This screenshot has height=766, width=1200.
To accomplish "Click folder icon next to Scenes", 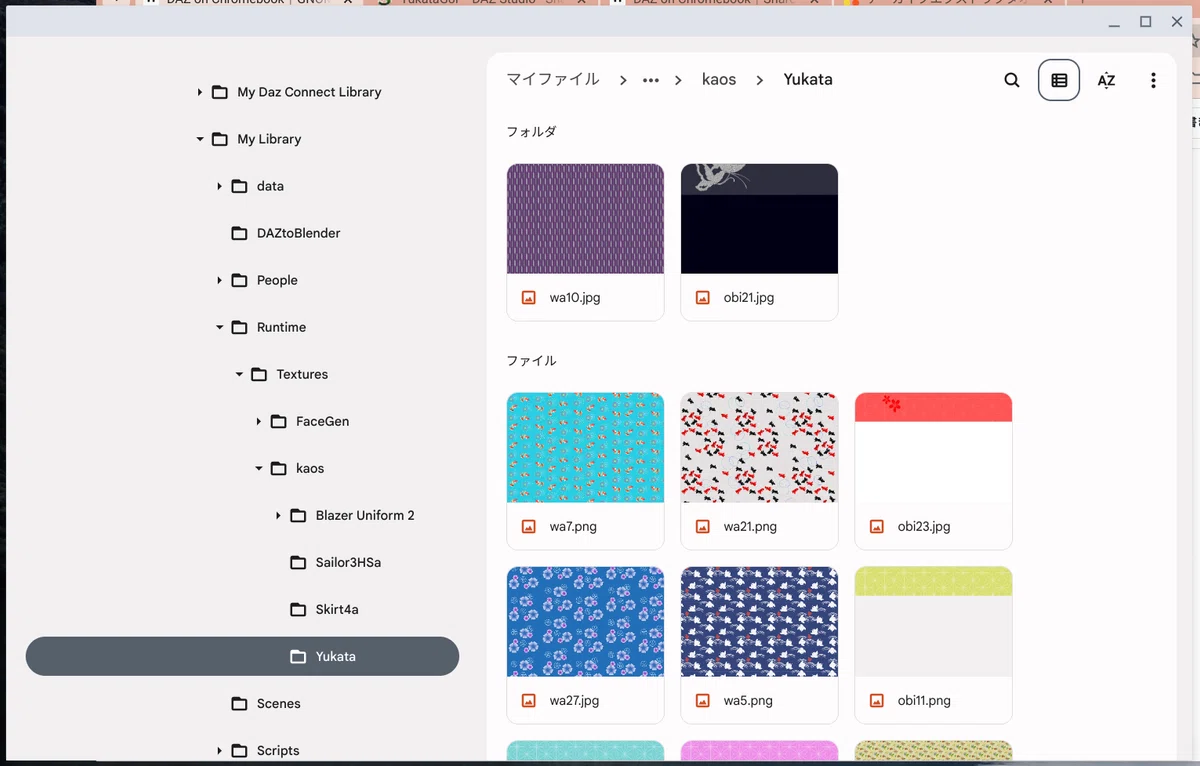I will click(x=239, y=703).
